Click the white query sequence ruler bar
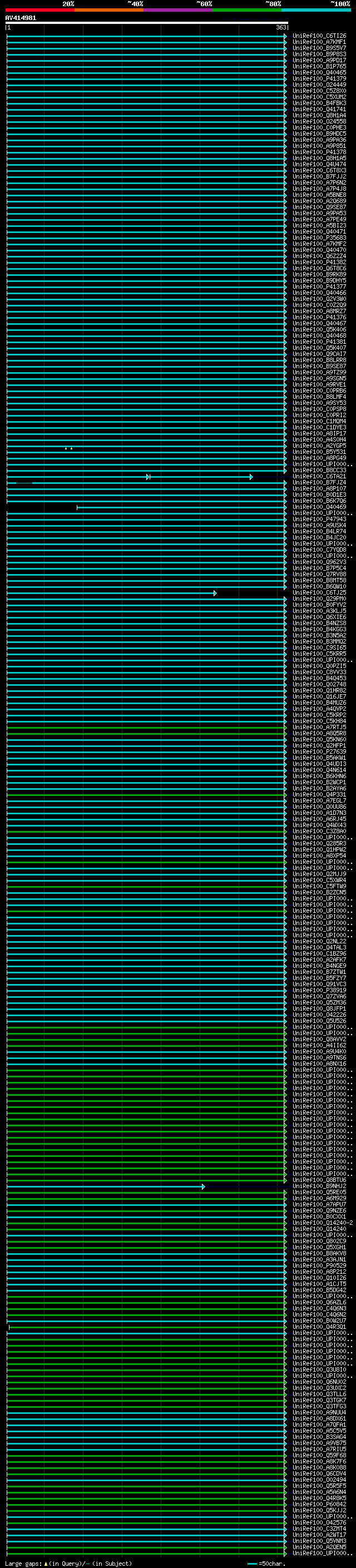Screen dimensions: 356x1568 coord(147,22)
